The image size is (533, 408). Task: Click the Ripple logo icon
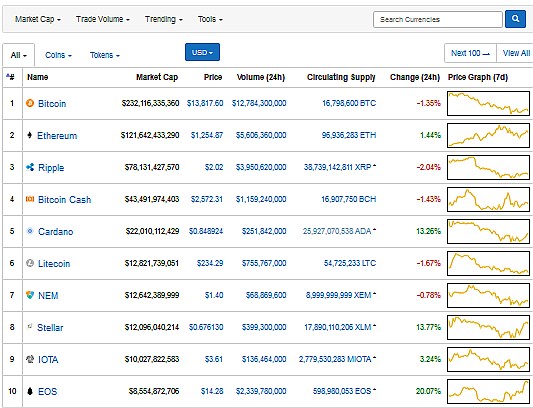[x=30, y=167]
